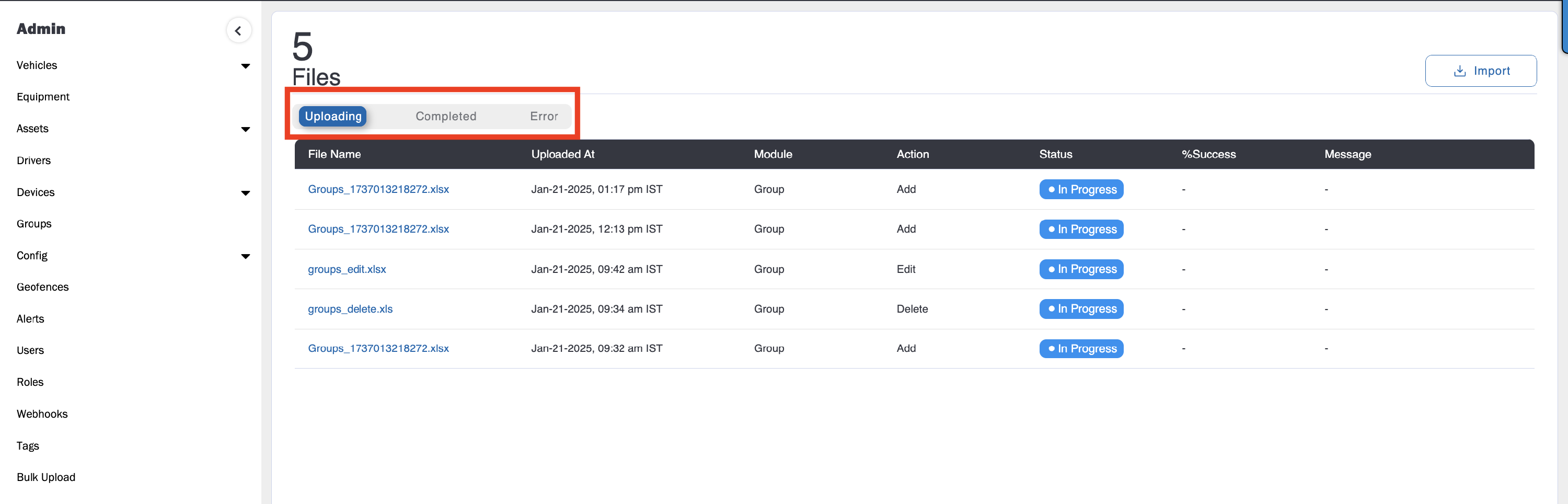The width and height of the screenshot is (1568, 504).
Task: Click In Progress badge for 12:13 pm upload
Action: coord(1081,230)
